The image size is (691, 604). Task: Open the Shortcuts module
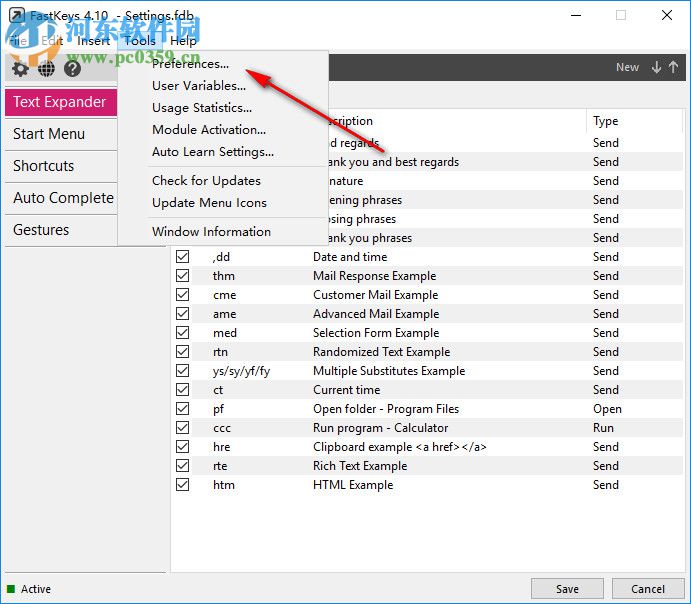pyautogui.click(x=61, y=166)
